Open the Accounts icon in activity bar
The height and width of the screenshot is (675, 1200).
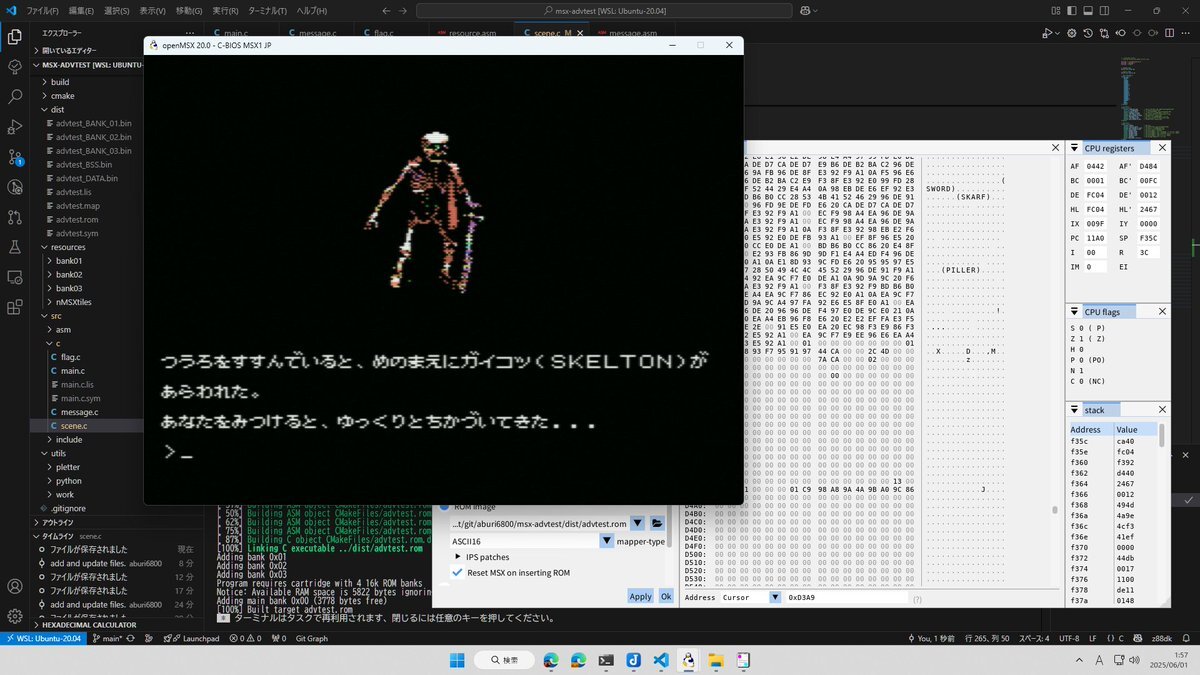pyautogui.click(x=15, y=587)
